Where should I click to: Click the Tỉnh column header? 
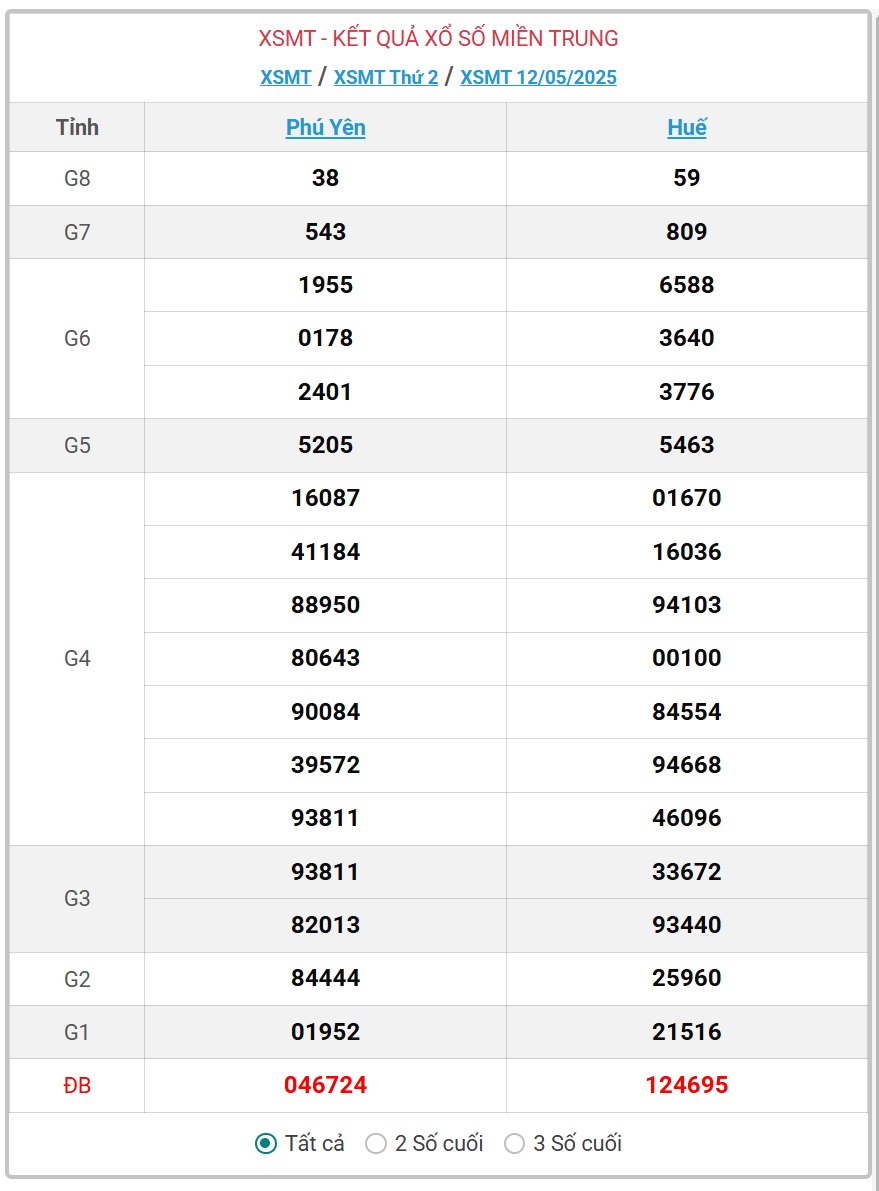(x=77, y=127)
